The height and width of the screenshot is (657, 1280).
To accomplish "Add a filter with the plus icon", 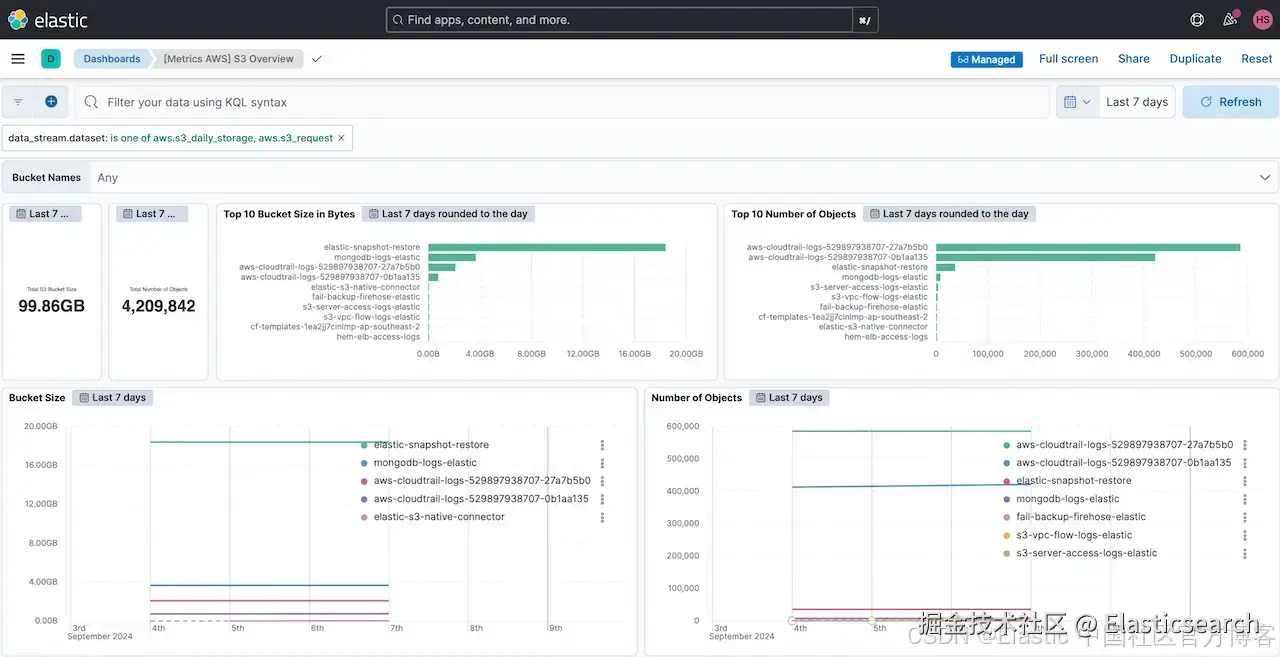I will (51, 102).
